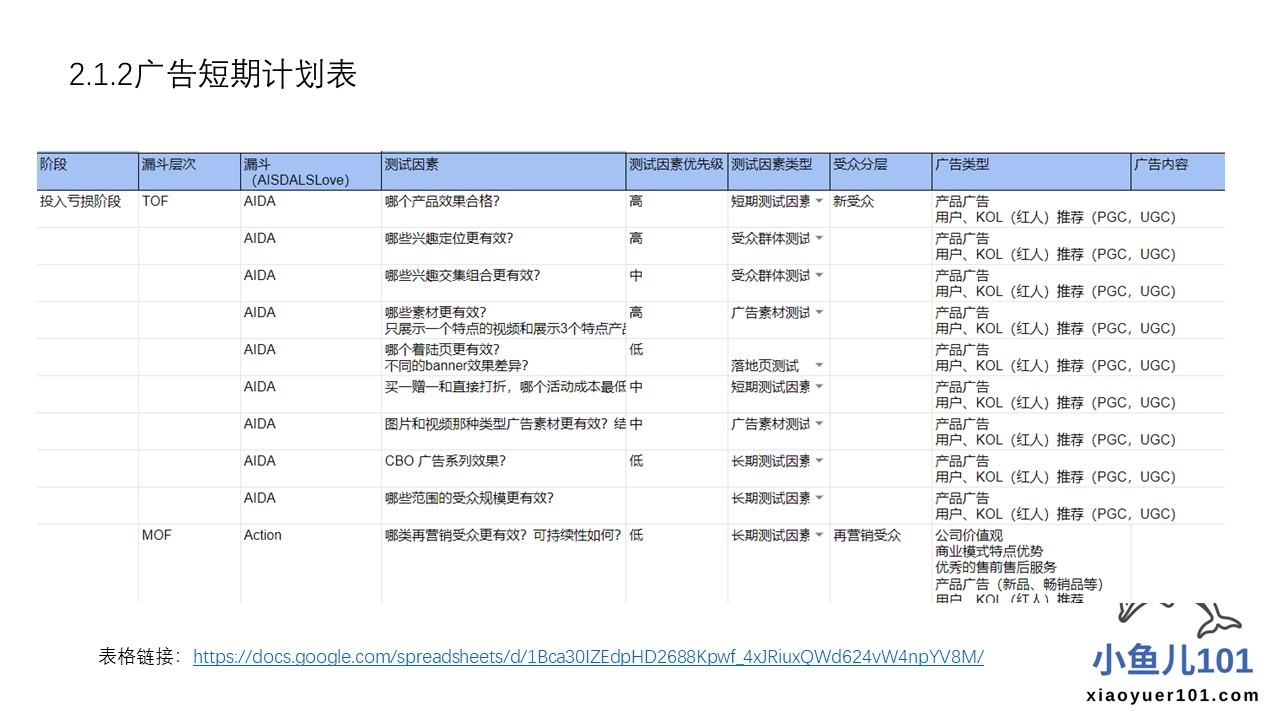Select the MOF funnel level cell

(157, 535)
